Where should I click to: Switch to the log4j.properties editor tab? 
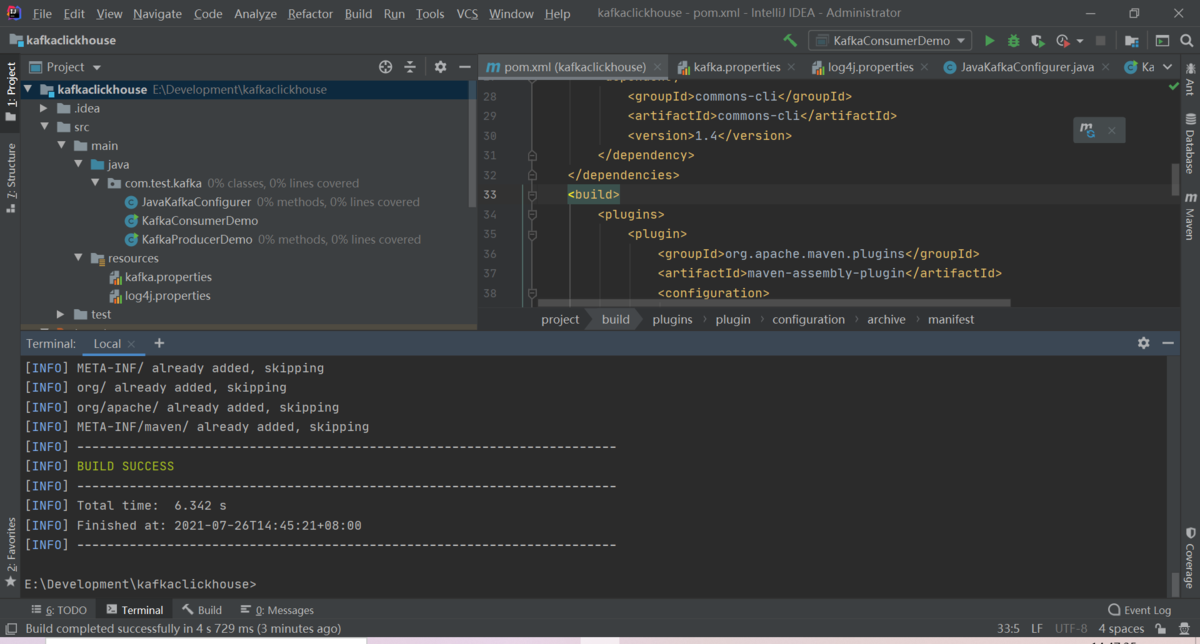870,67
